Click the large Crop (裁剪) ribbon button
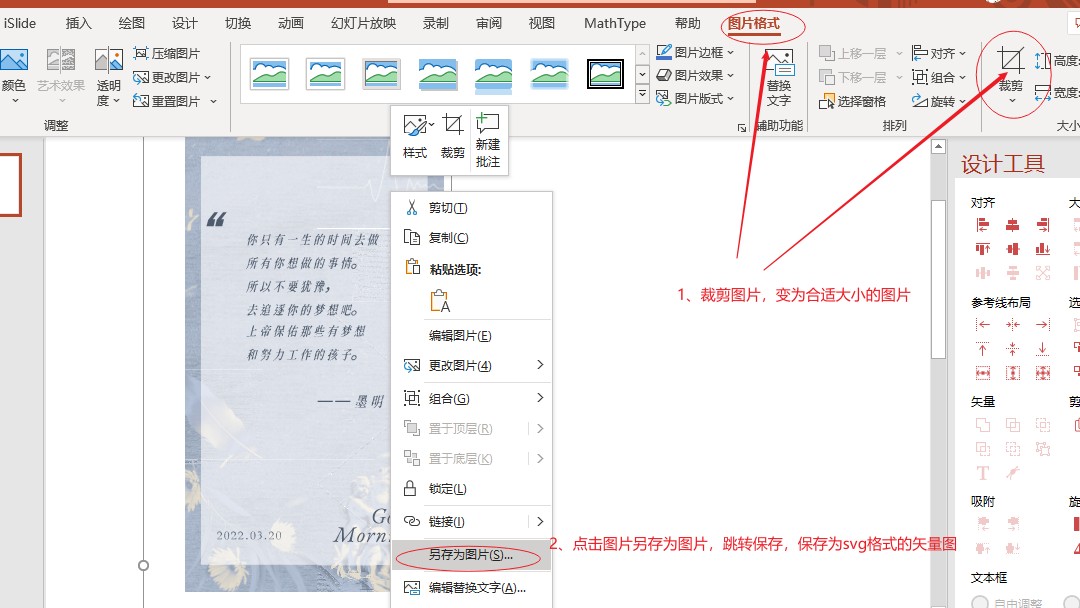The width and height of the screenshot is (1080, 608). coord(1011,70)
